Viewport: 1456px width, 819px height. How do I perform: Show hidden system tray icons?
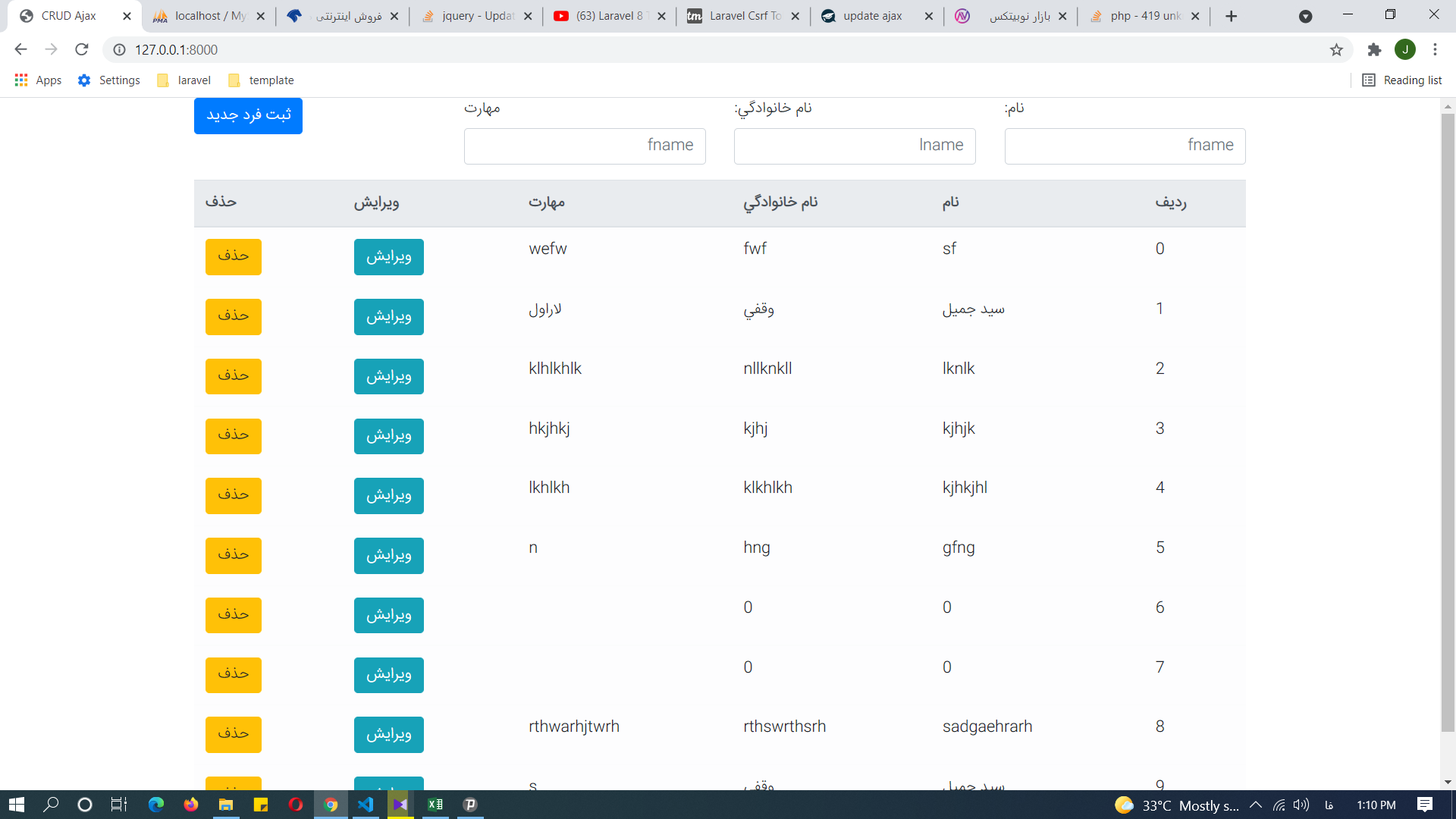point(1256,805)
